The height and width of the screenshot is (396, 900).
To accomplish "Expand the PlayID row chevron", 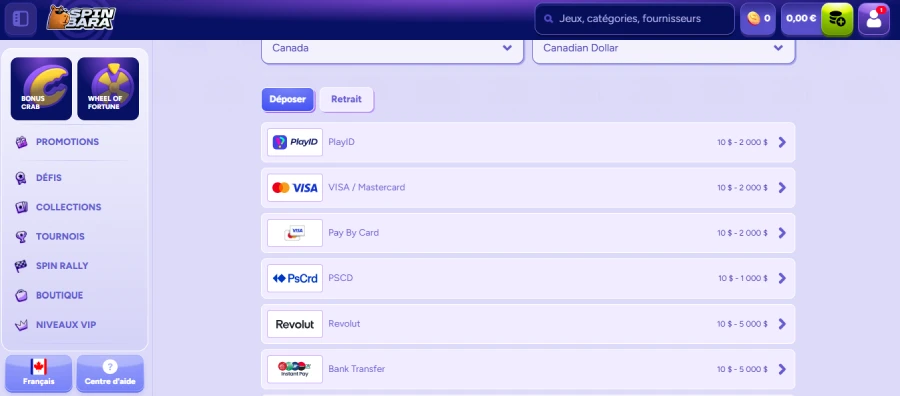I will (782, 142).
